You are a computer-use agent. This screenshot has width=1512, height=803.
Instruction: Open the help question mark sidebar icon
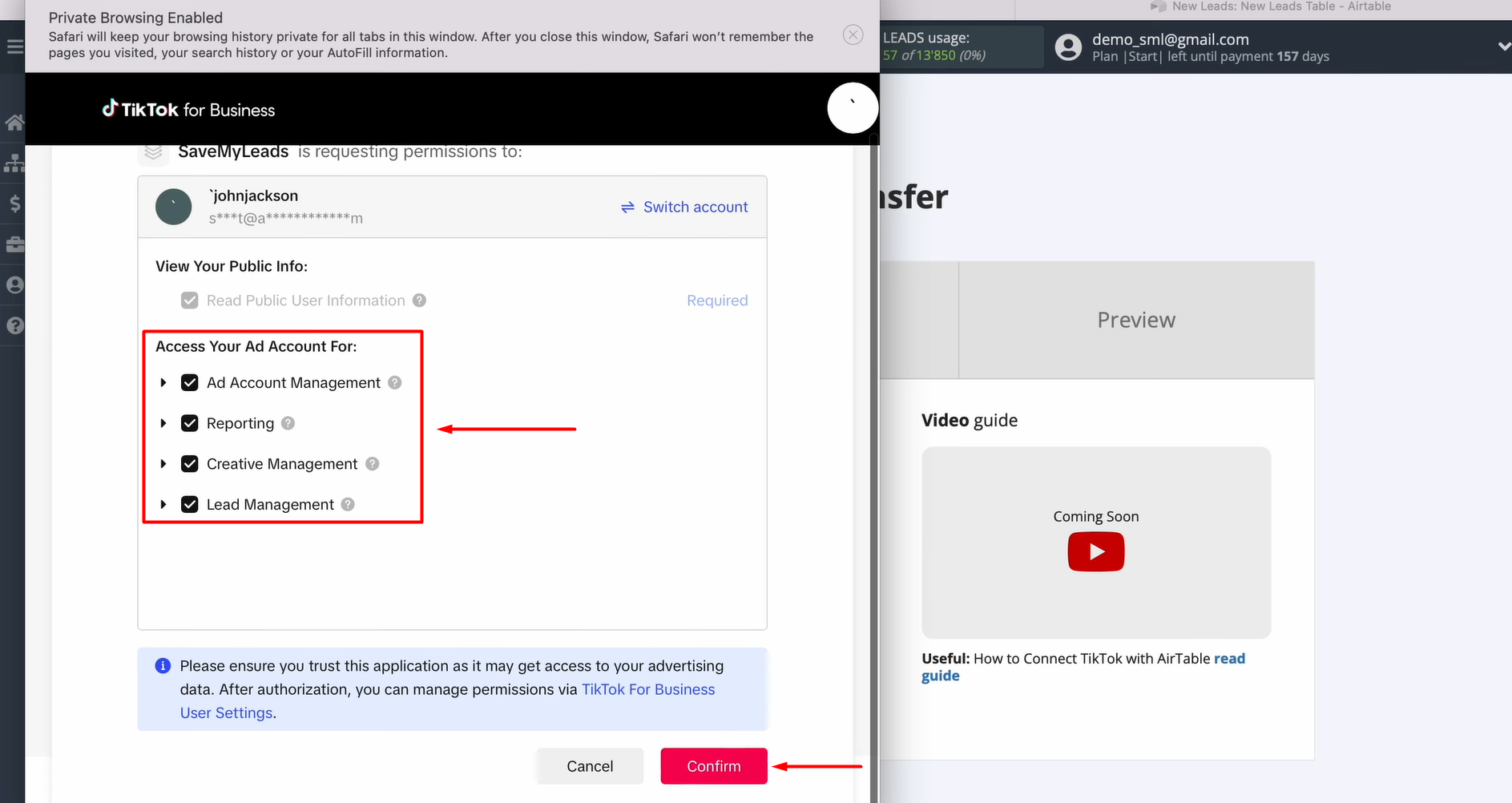(14, 325)
